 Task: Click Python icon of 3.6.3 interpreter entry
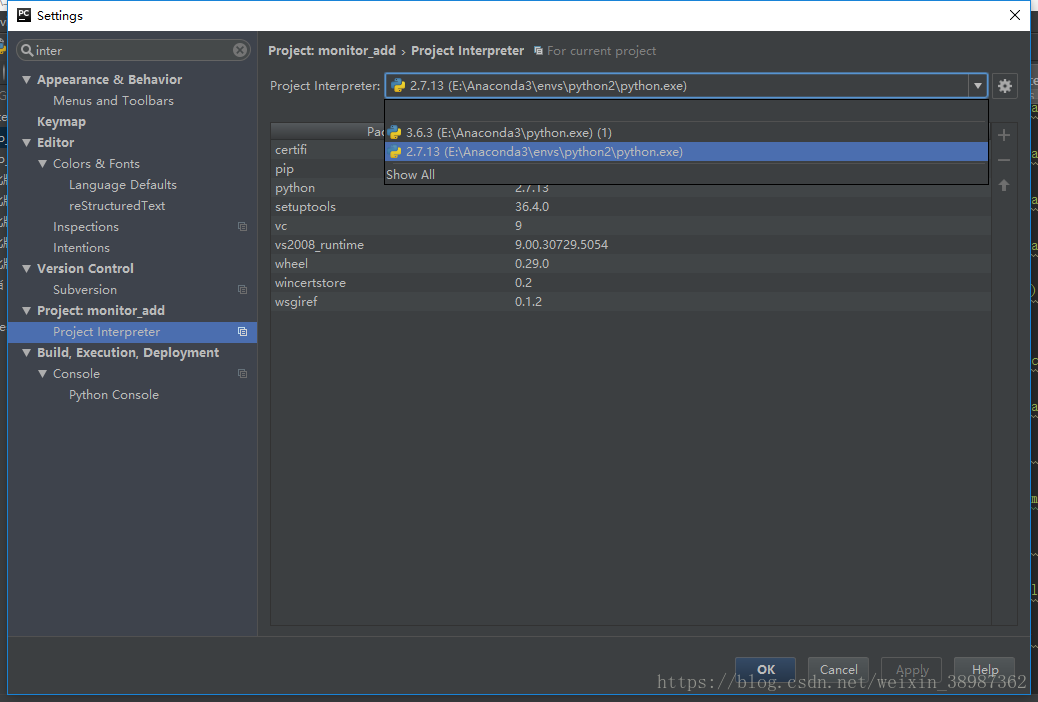pyautogui.click(x=395, y=132)
